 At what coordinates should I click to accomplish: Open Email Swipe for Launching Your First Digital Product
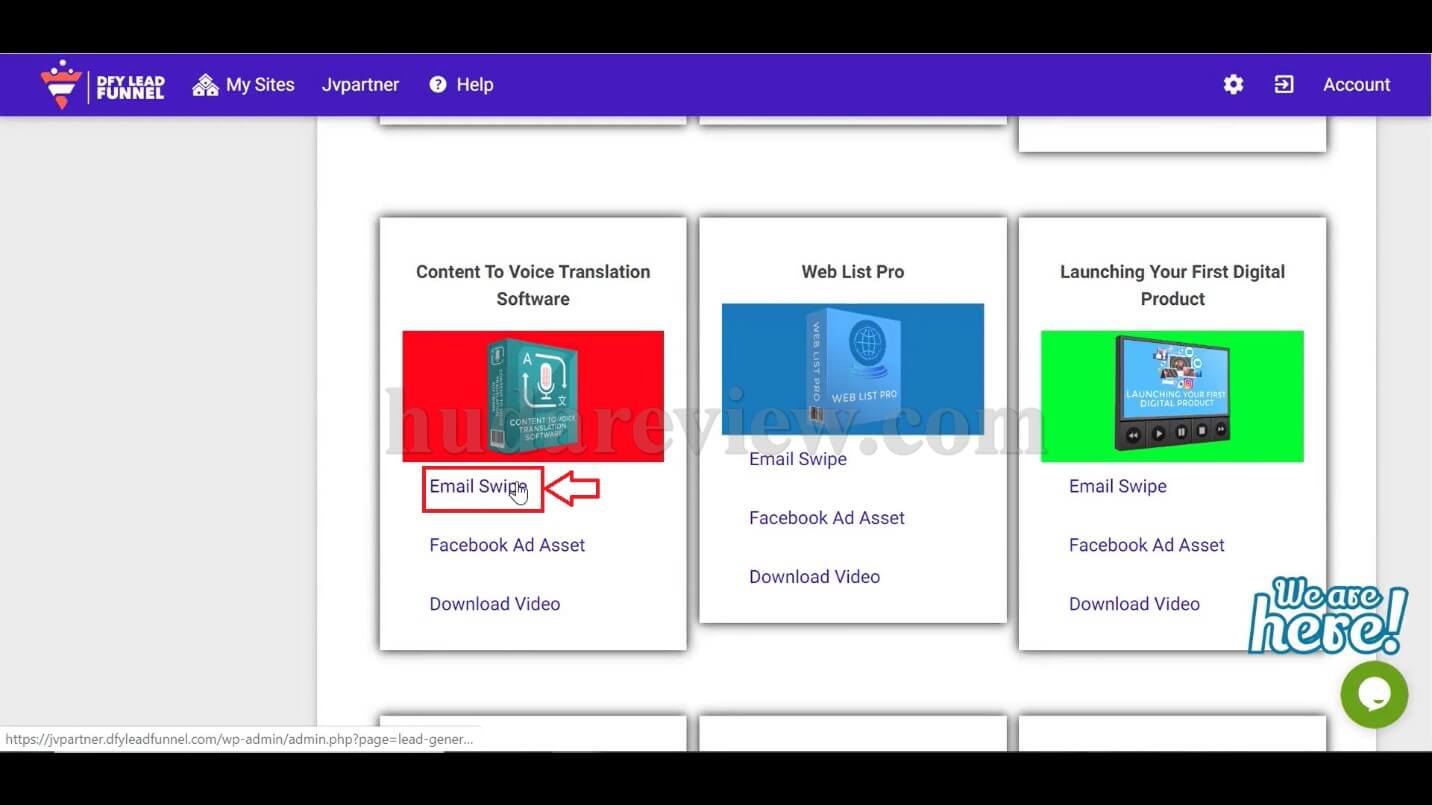pyautogui.click(x=1118, y=487)
